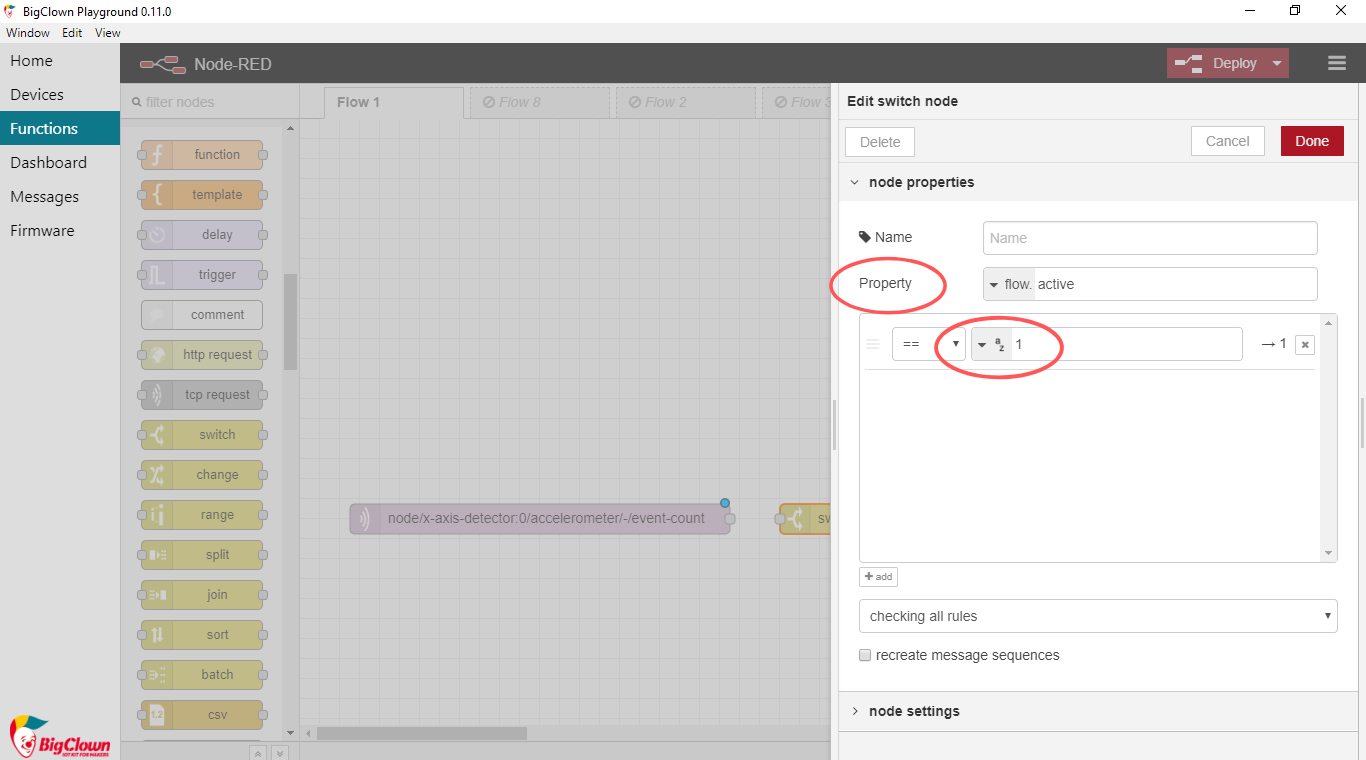Screen dimensions: 1366x760
Task: Switch to the Flow 8 tab
Action: click(x=540, y=102)
